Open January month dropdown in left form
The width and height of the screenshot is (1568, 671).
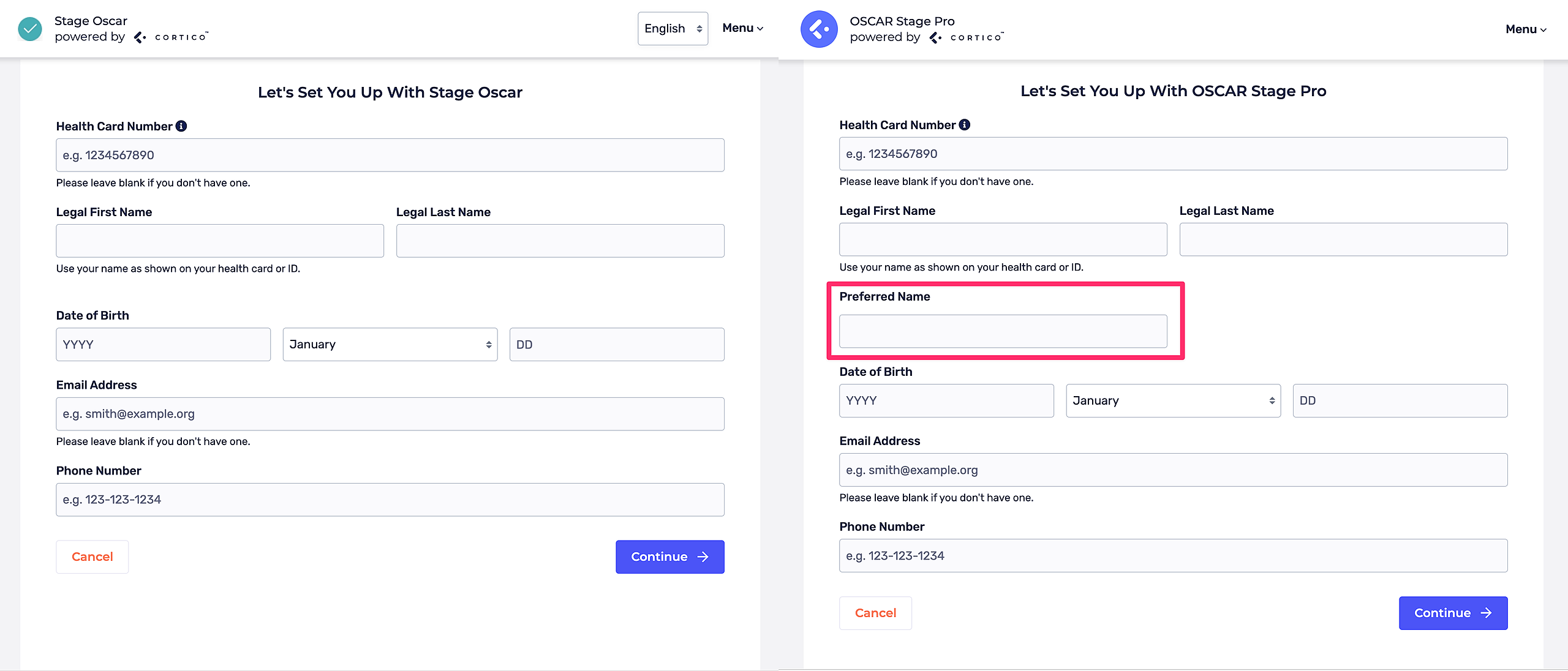[x=390, y=345]
